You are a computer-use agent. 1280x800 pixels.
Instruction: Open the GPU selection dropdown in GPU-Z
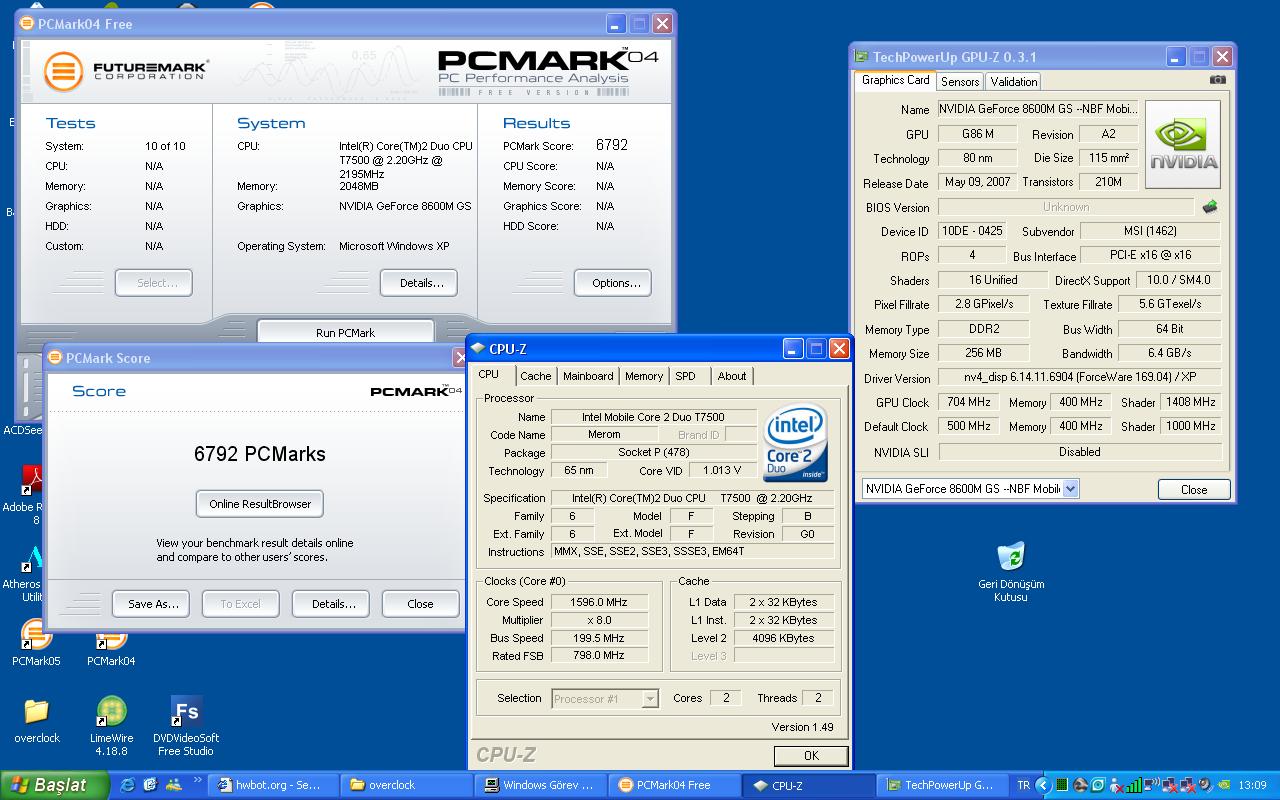(1070, 489)
